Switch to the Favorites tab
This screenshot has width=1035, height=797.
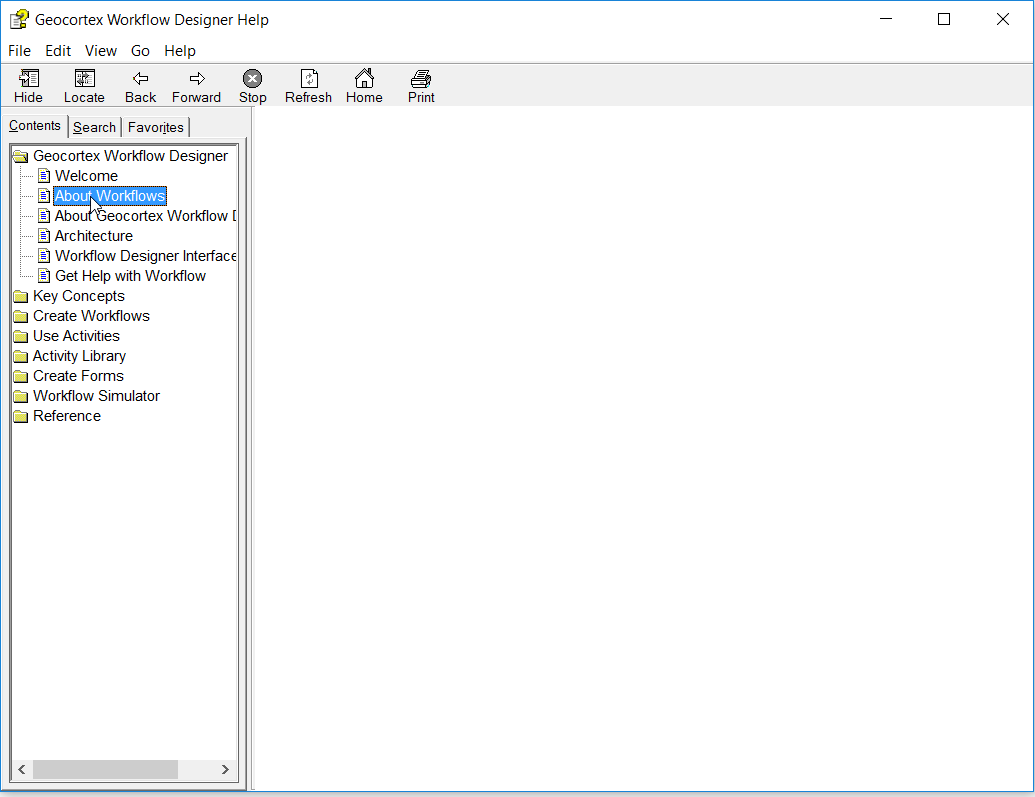tap(156, 127)
